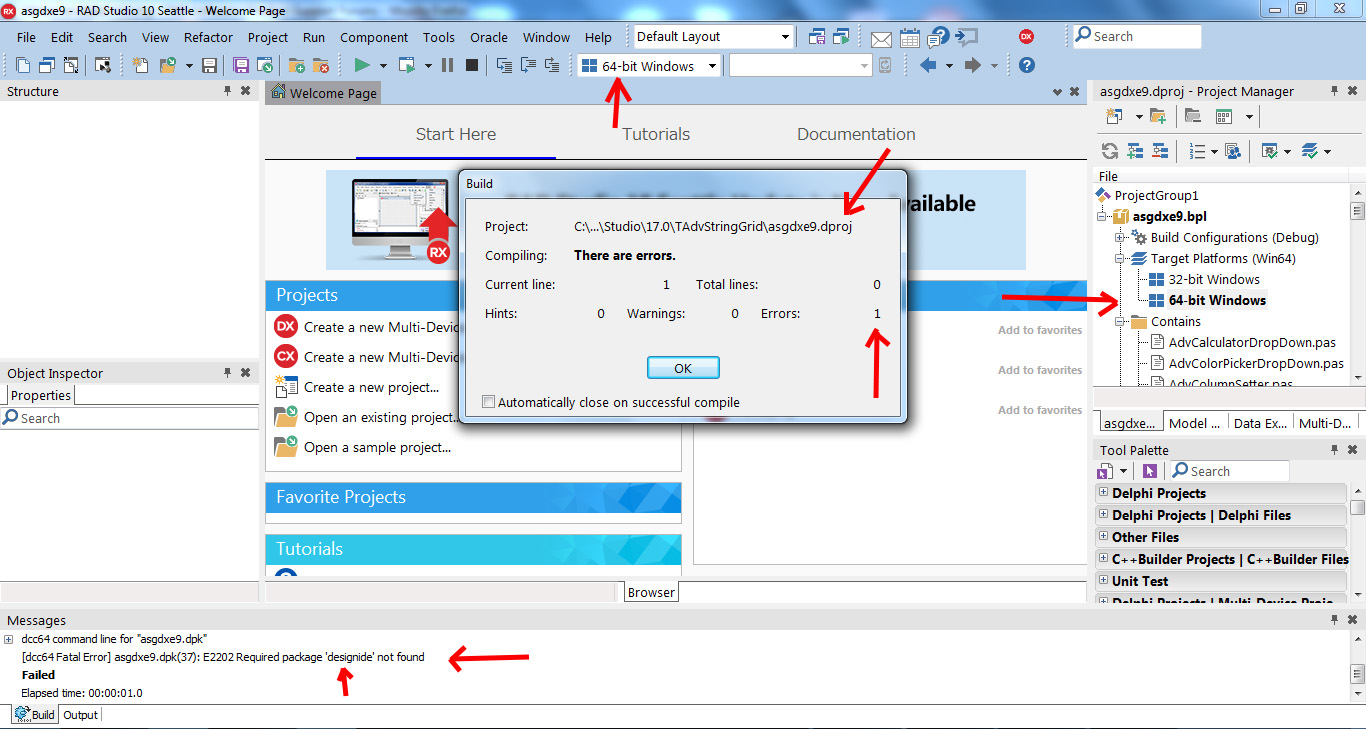Select AdvColorPickerDropDown.pas file
The height and width of the screenshot is (729, 1366).
[x=1256, y=364]
